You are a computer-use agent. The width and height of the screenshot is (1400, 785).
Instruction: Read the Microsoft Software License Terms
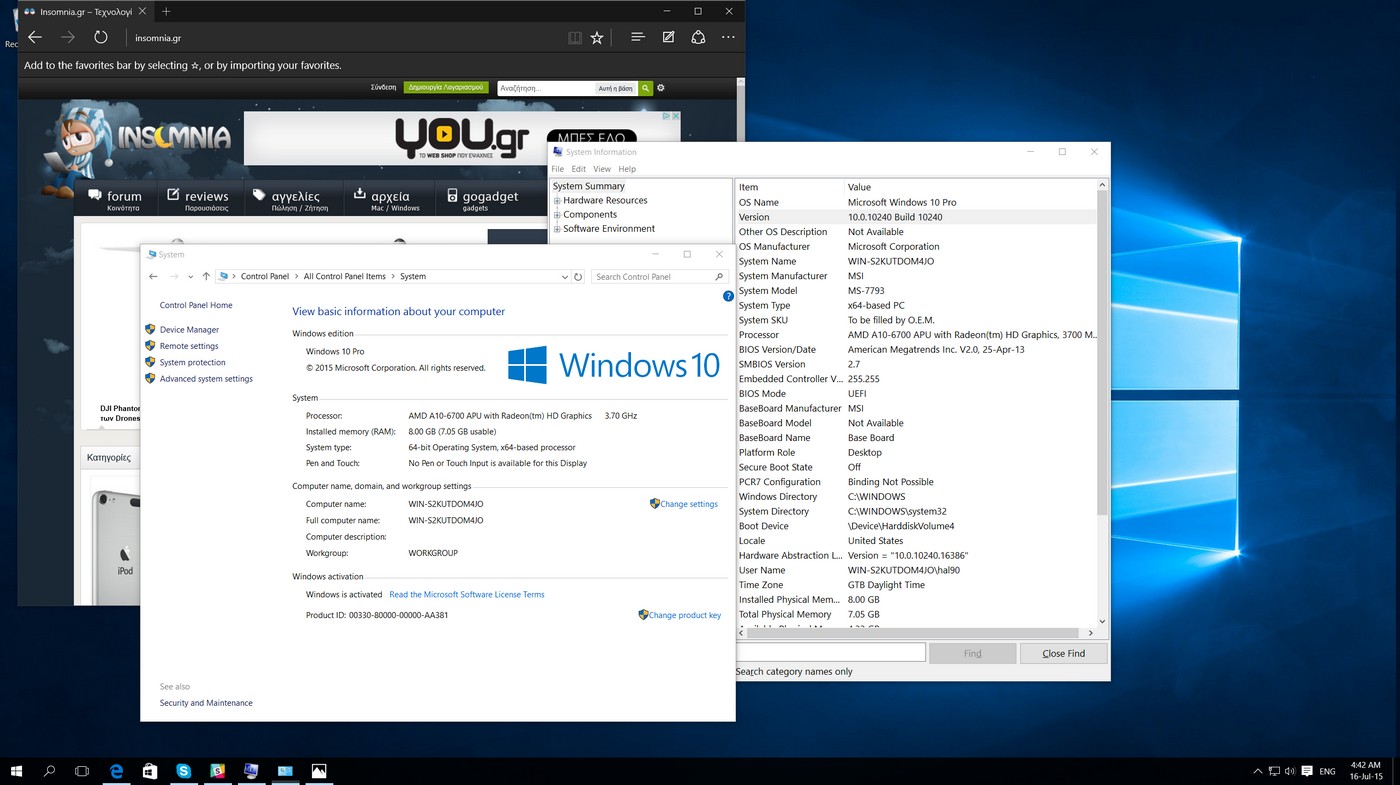pos(467,594)
